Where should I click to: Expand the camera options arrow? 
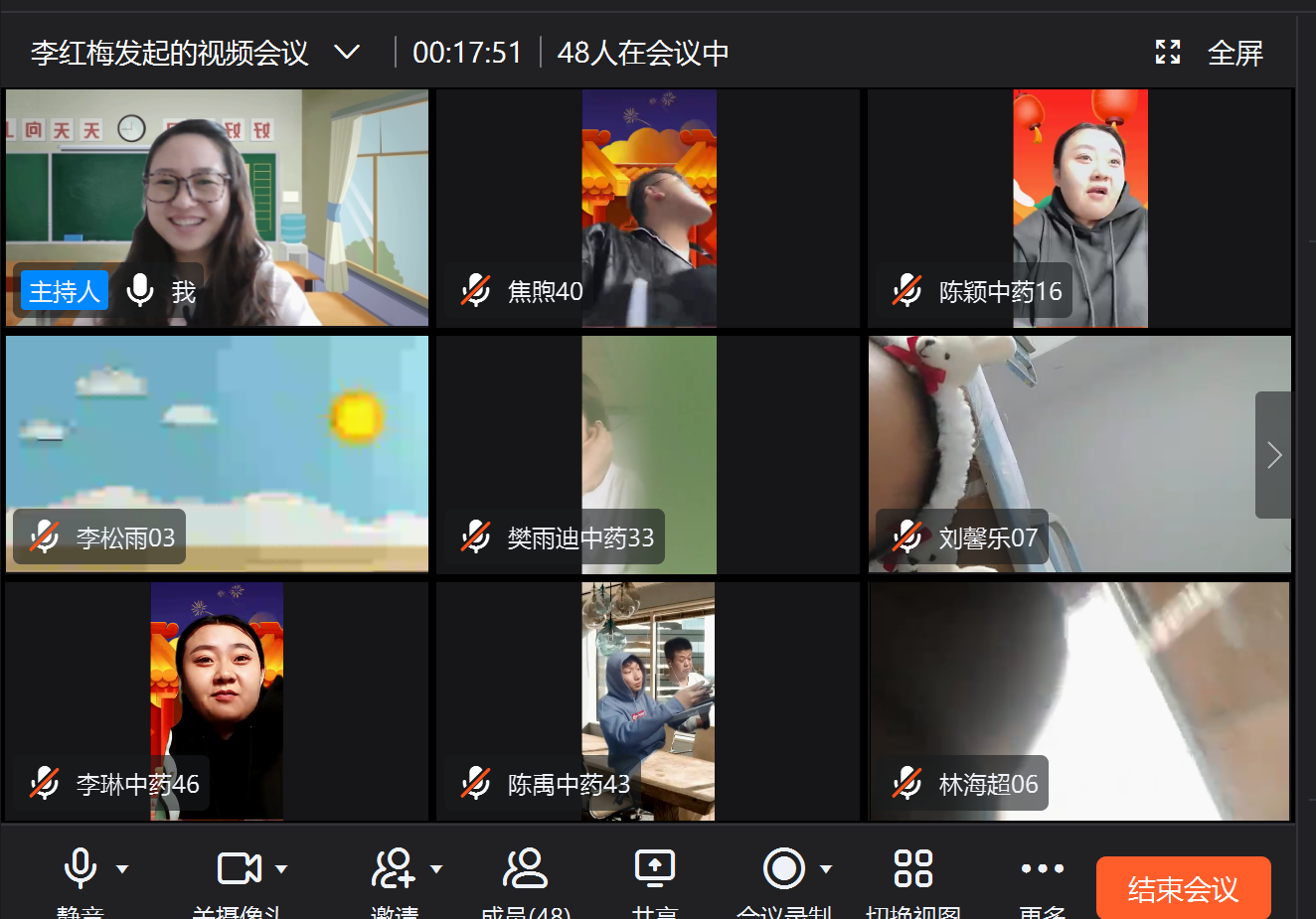pyautogui.click(x=281, y=869)
